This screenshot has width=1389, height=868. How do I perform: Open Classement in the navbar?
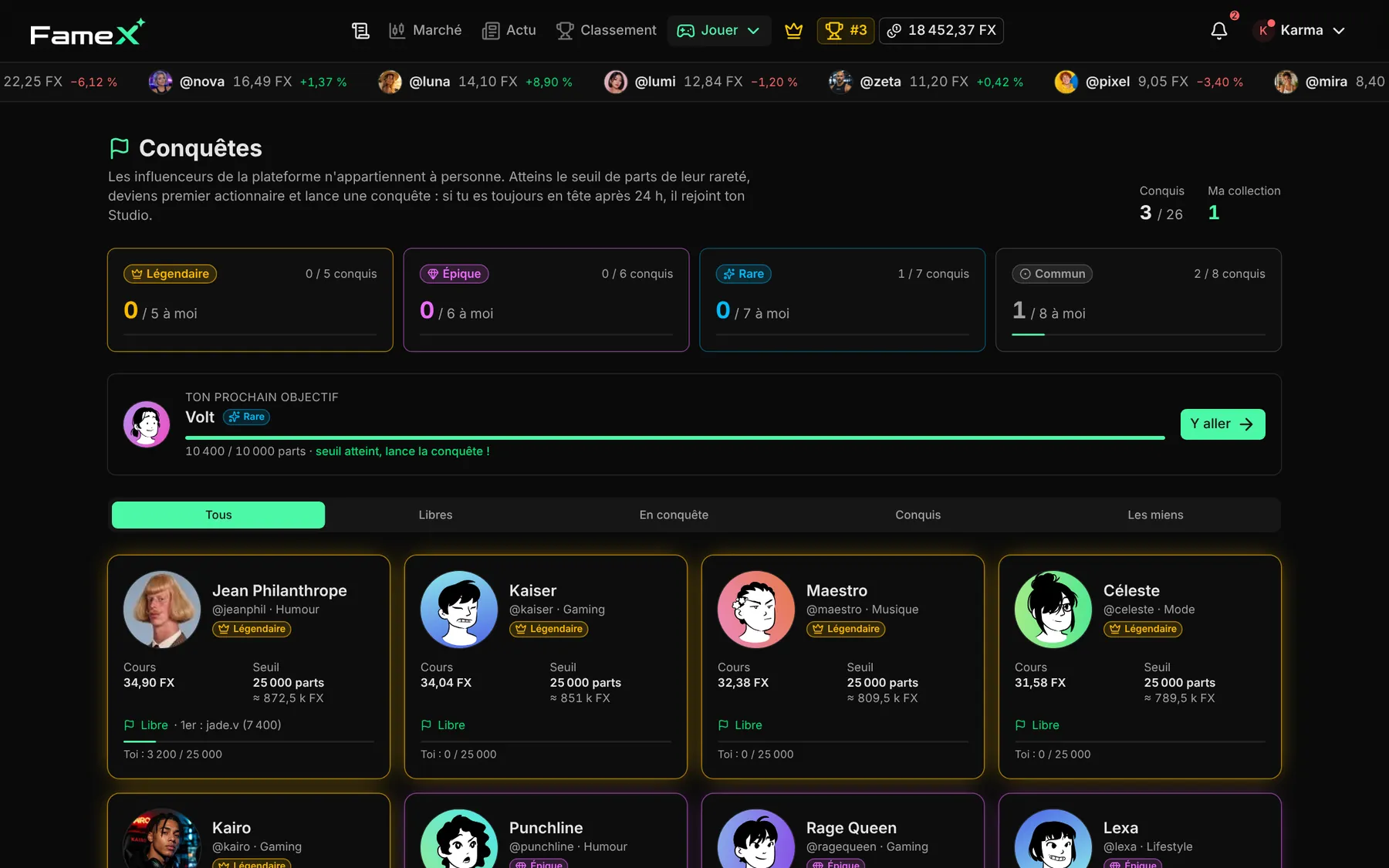pos(607,31)
